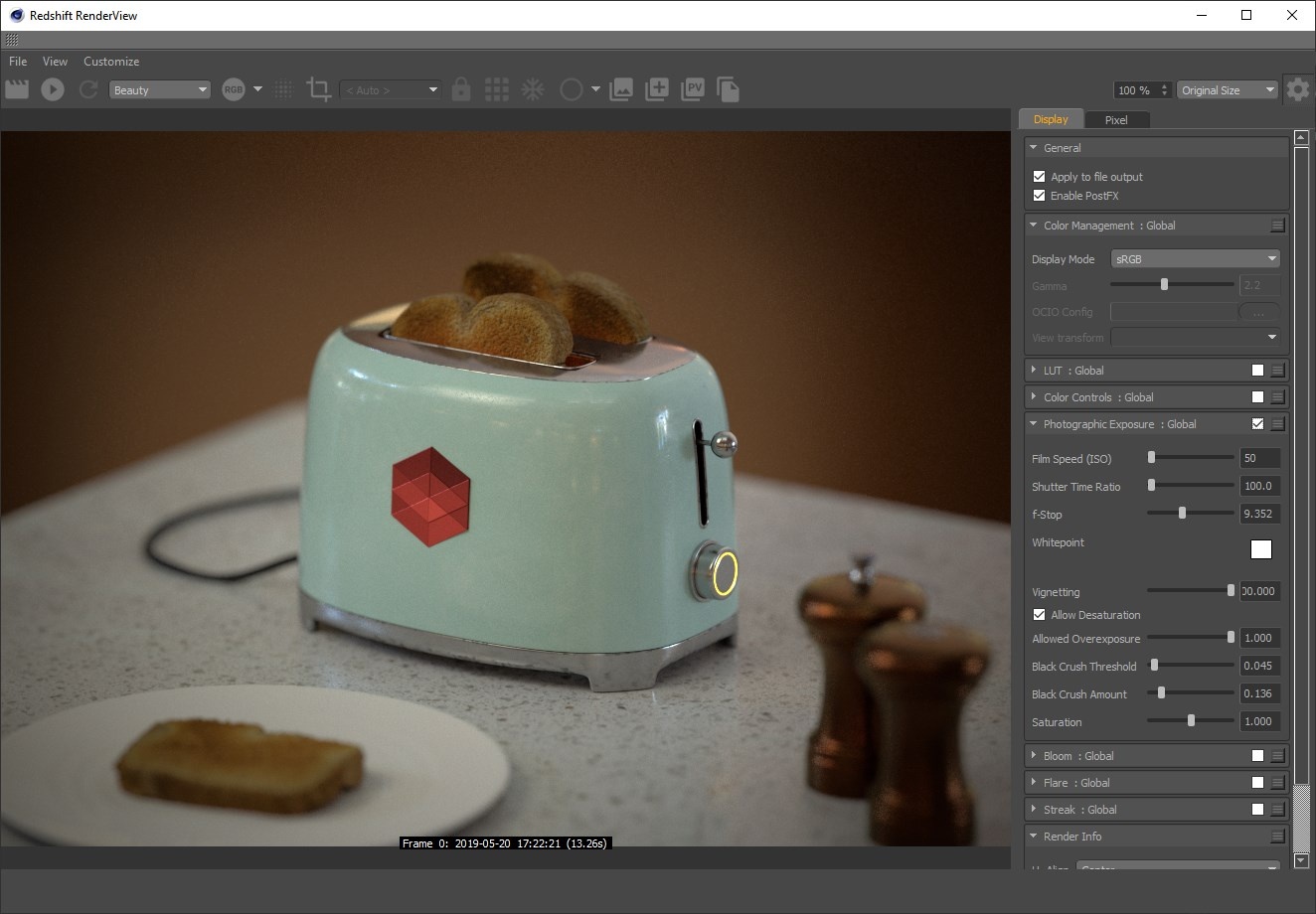
Task: Enable the Color Controls checkbox
Action: point(1257,396)
